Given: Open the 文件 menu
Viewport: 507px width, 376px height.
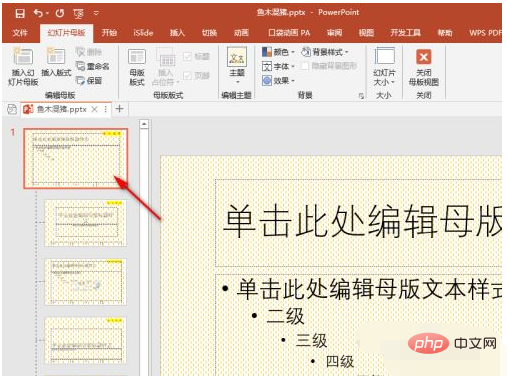Looking at the screenshot, I should [20, 33].
